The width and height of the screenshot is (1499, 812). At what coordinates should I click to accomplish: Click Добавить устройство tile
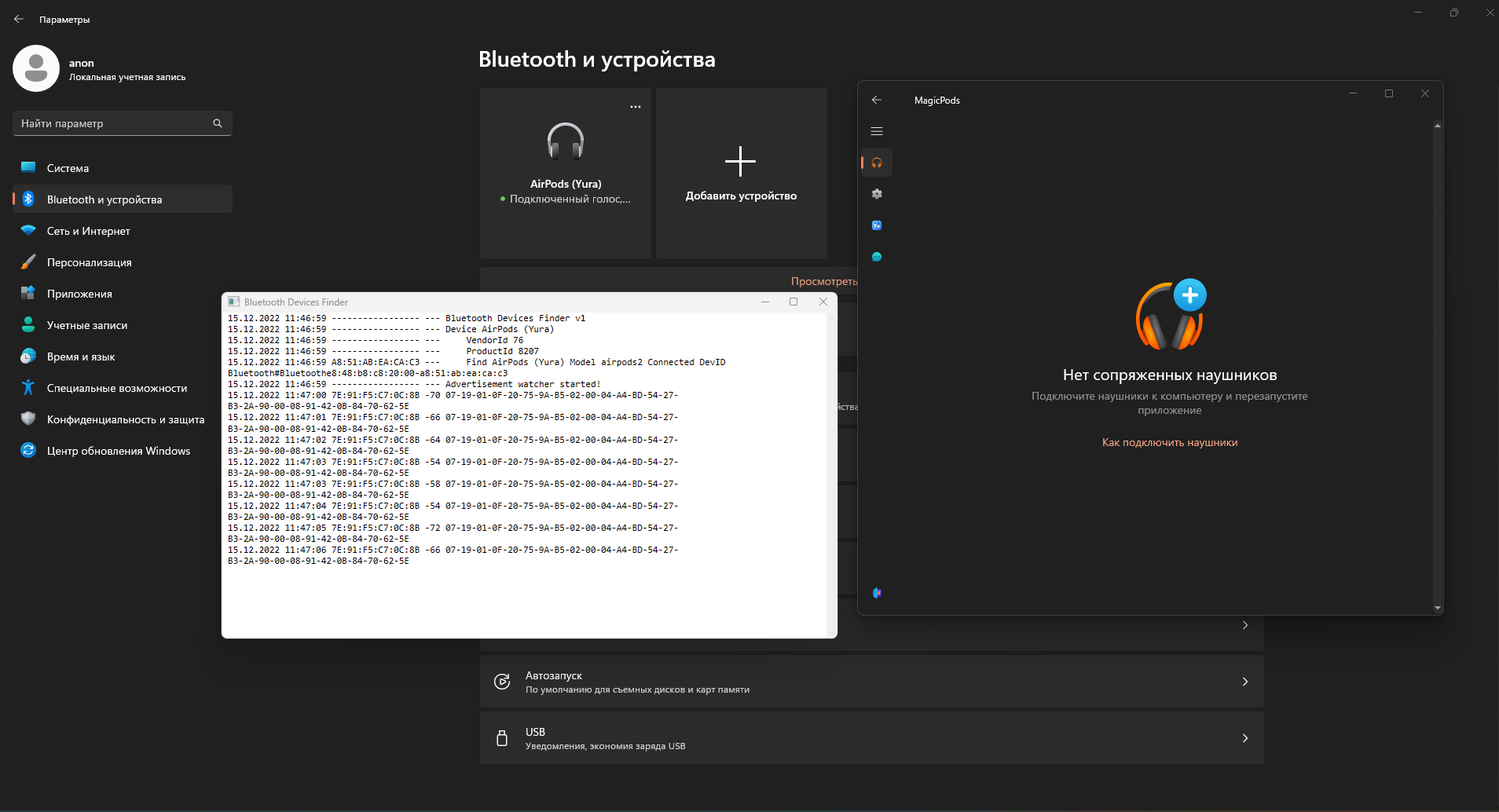click(741, 173)
